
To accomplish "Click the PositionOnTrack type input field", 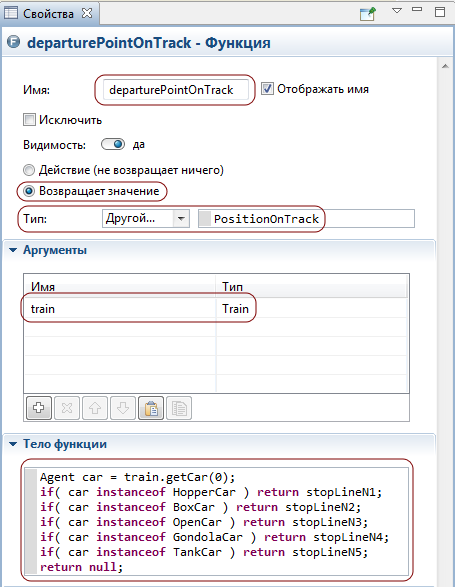I will [306, 219].
